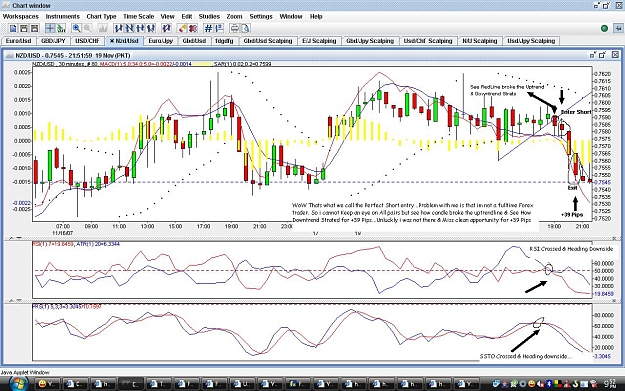Image resolution: width=625 pixels, height=391 pixels.
Task: Click the "Enter Short" chart annotation
Action: (576, 112)
